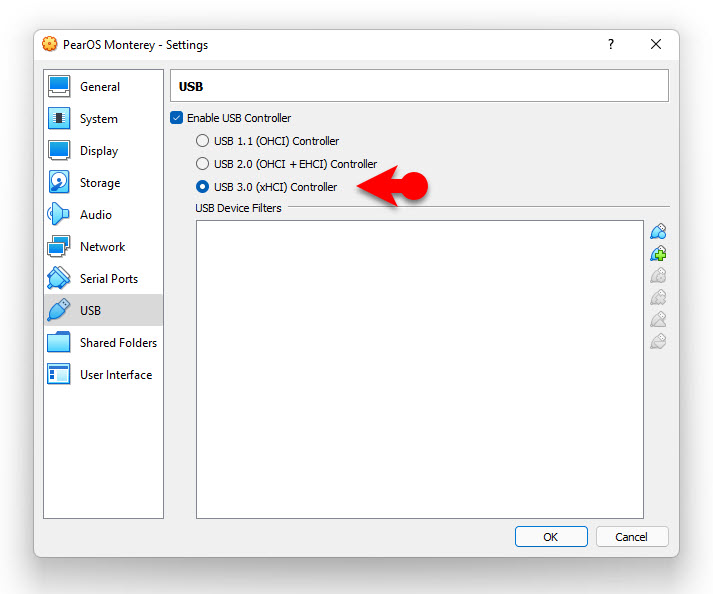Viewport: 713px width, 594px height.
Task: Select USB 3.0 (xHCI) Controller option
Action: pyautogui.click(x=202, y=187)
